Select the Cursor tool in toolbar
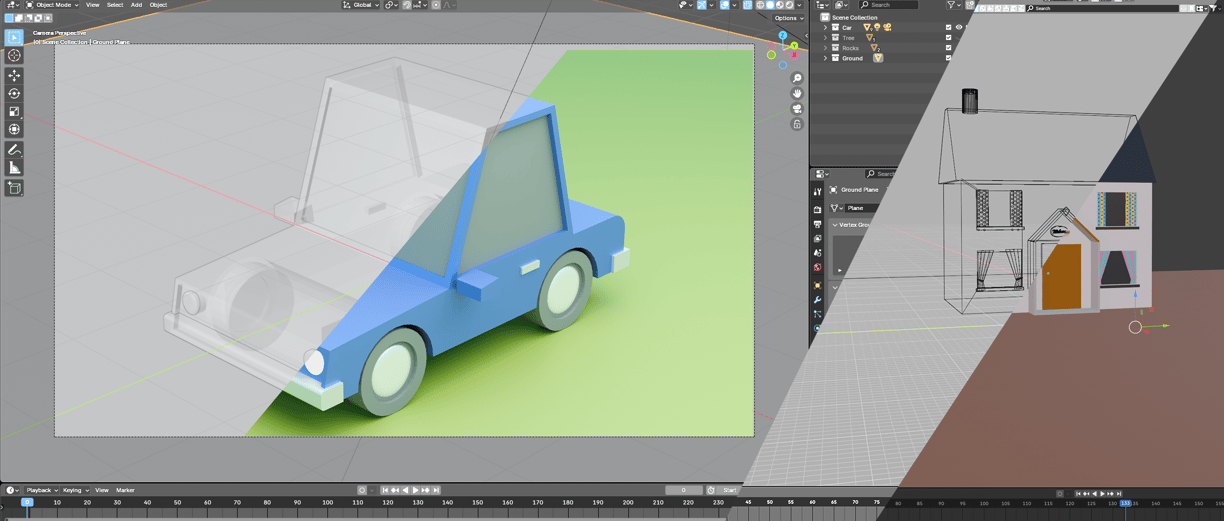This screenshot has width=1224, height=521. point(14,56)
